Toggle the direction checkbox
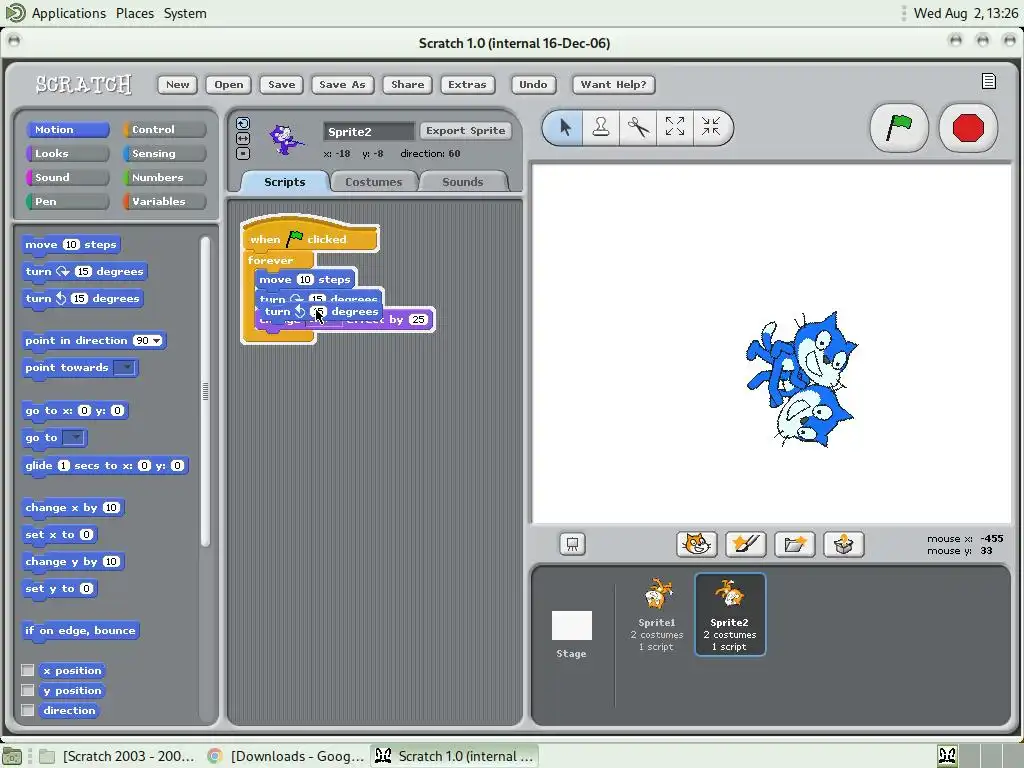This screenshot has width=1024, height=768. (27, 710)
